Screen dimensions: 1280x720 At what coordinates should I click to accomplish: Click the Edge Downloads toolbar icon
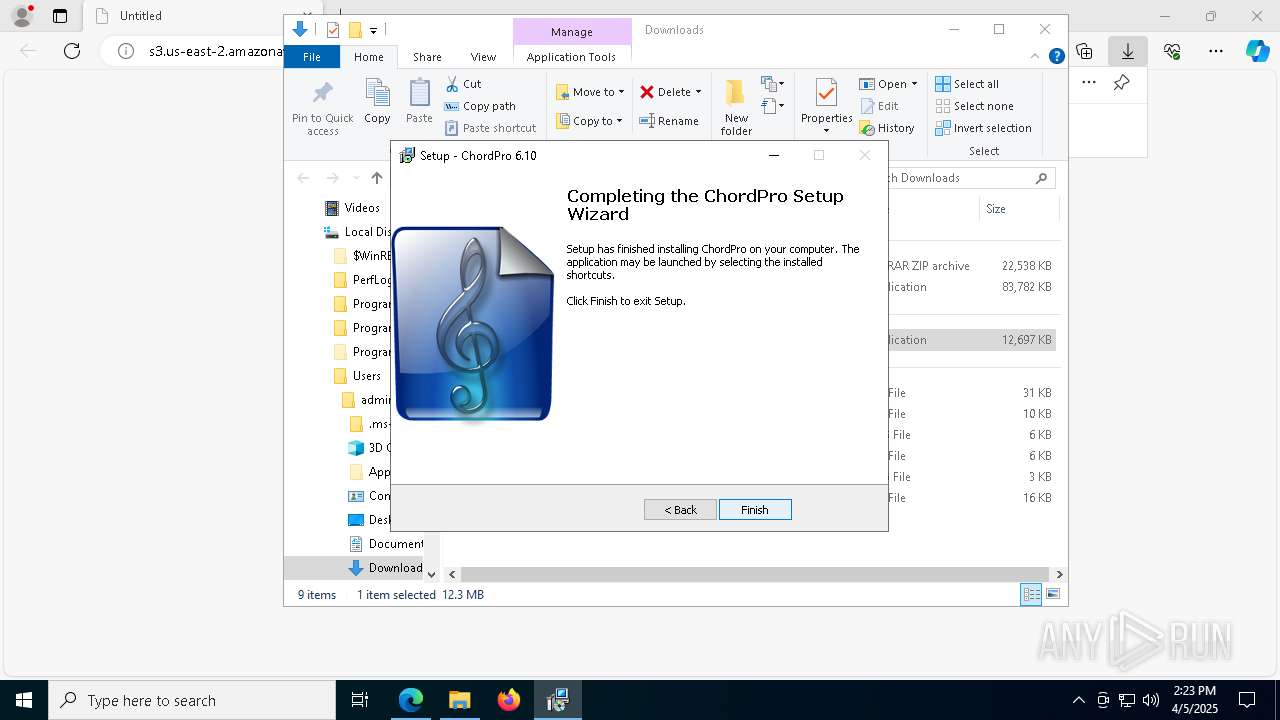tap(1128, 51)
